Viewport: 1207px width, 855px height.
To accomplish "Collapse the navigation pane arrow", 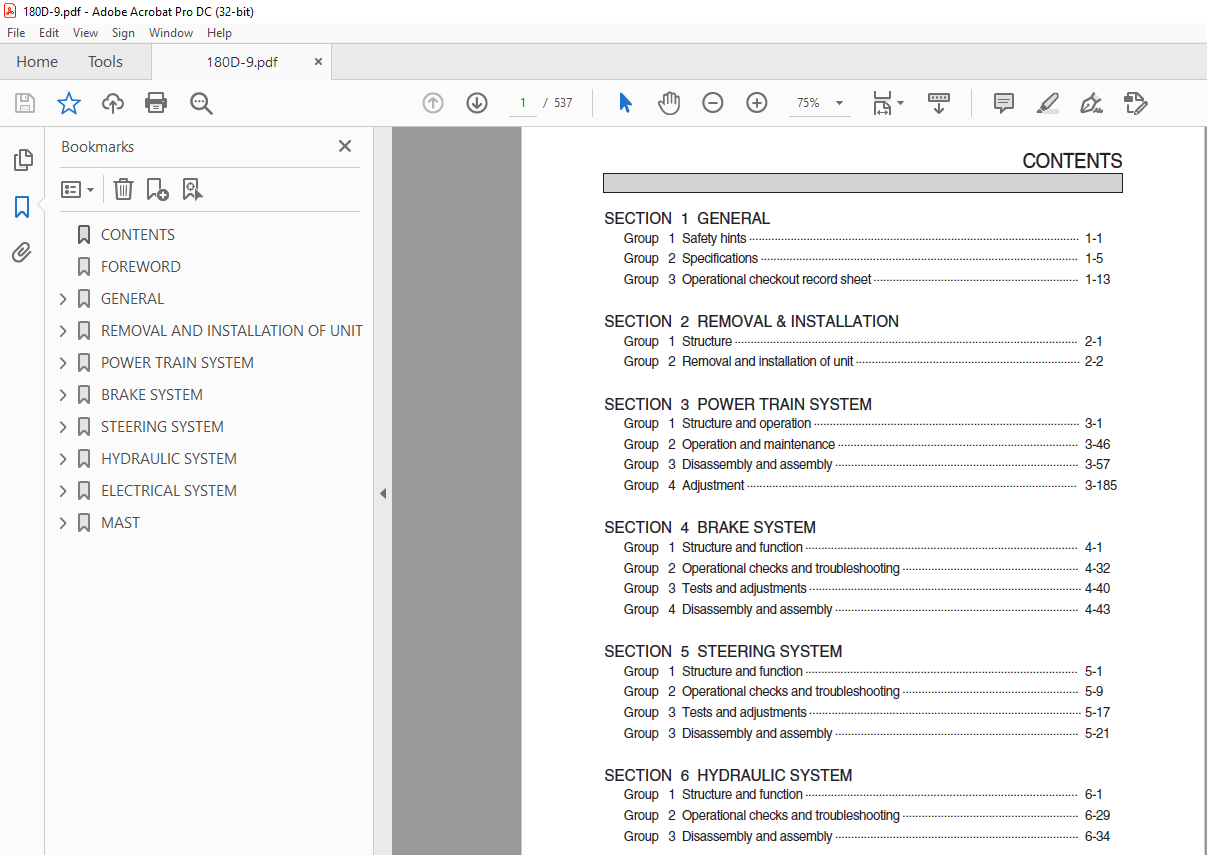I will point(382,493).
